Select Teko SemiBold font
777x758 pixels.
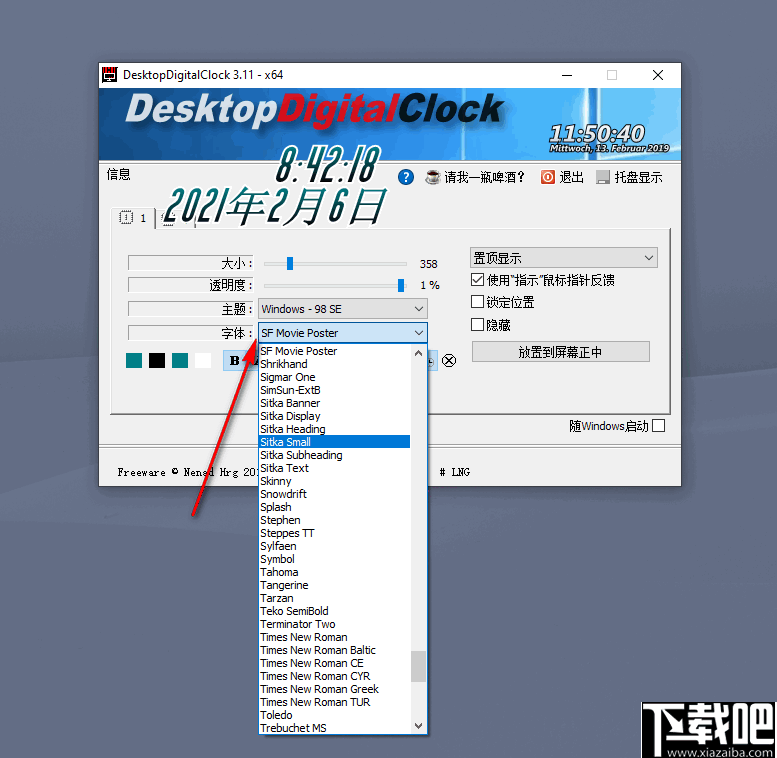(334, 611)
